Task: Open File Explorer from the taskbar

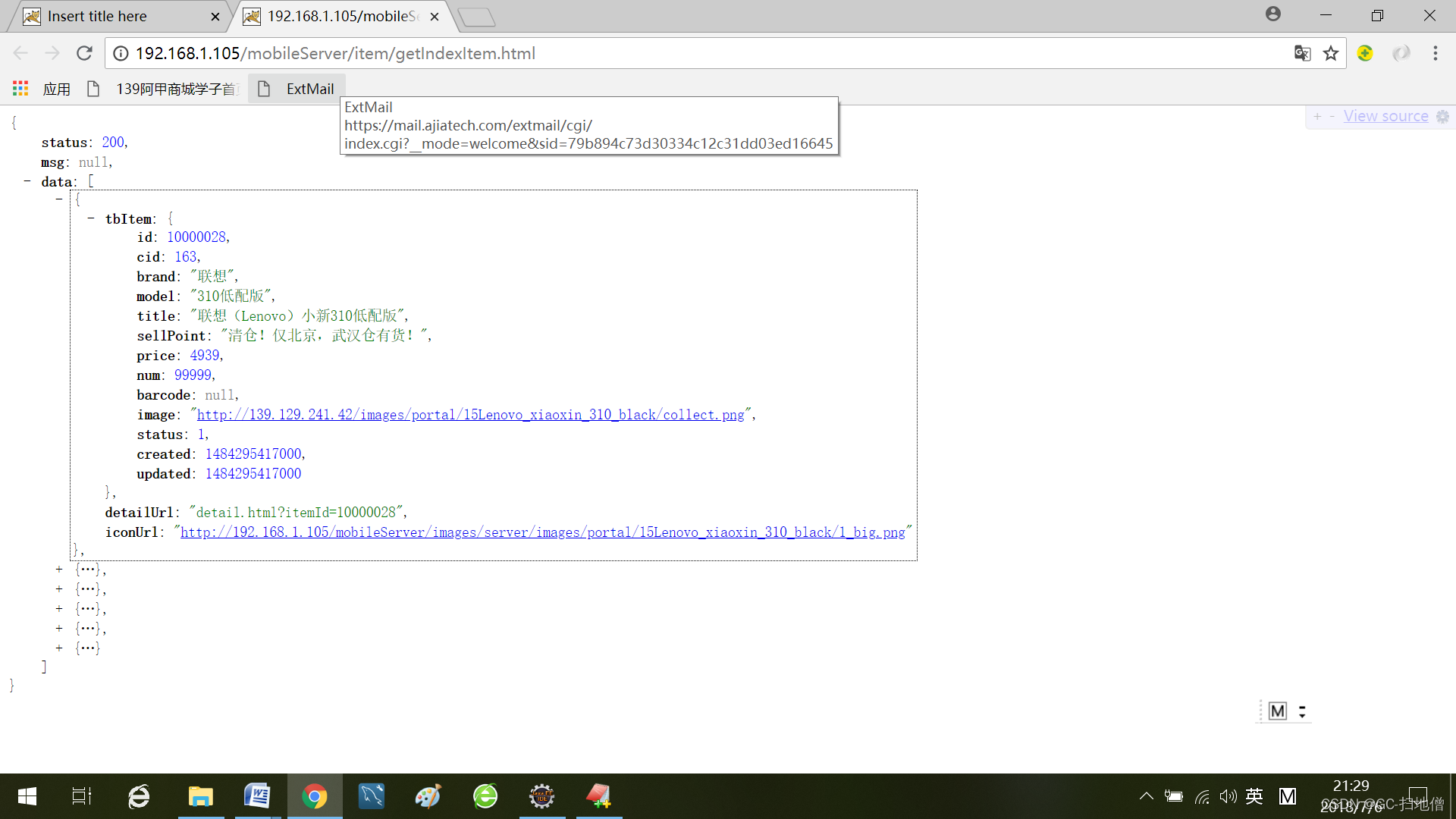Action: pyautogui.click(x=200, y=796)
